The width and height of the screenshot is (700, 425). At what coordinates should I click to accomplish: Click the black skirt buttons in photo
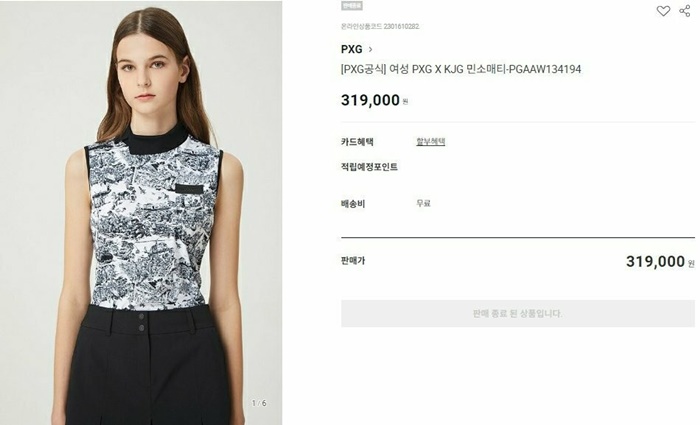(142, 322)
